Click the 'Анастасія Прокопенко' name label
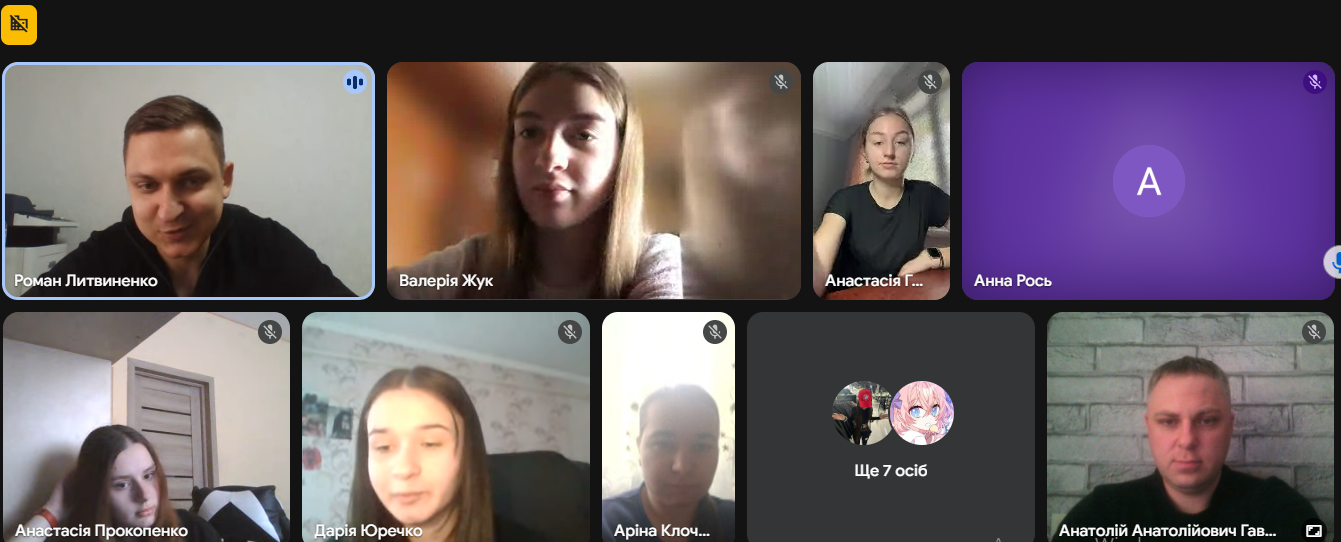 pyautogui.click(x=101, y=531)
